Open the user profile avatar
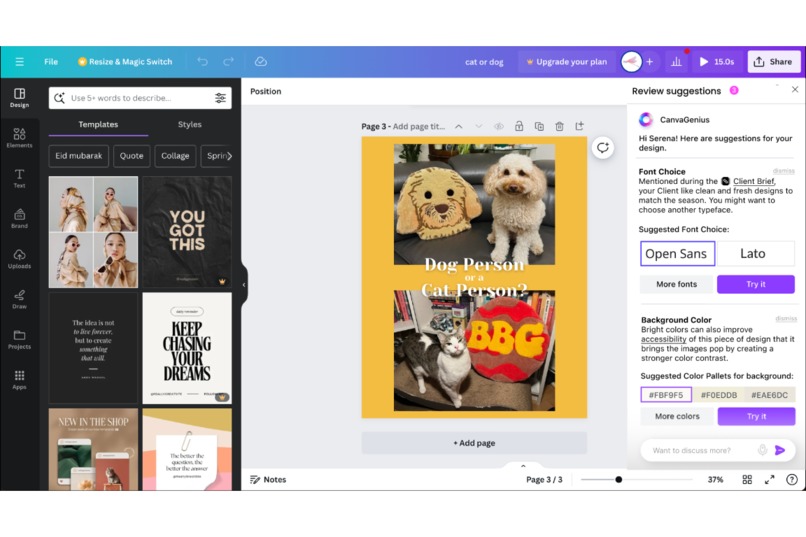The image size is (806, 537). click(631, 62)
